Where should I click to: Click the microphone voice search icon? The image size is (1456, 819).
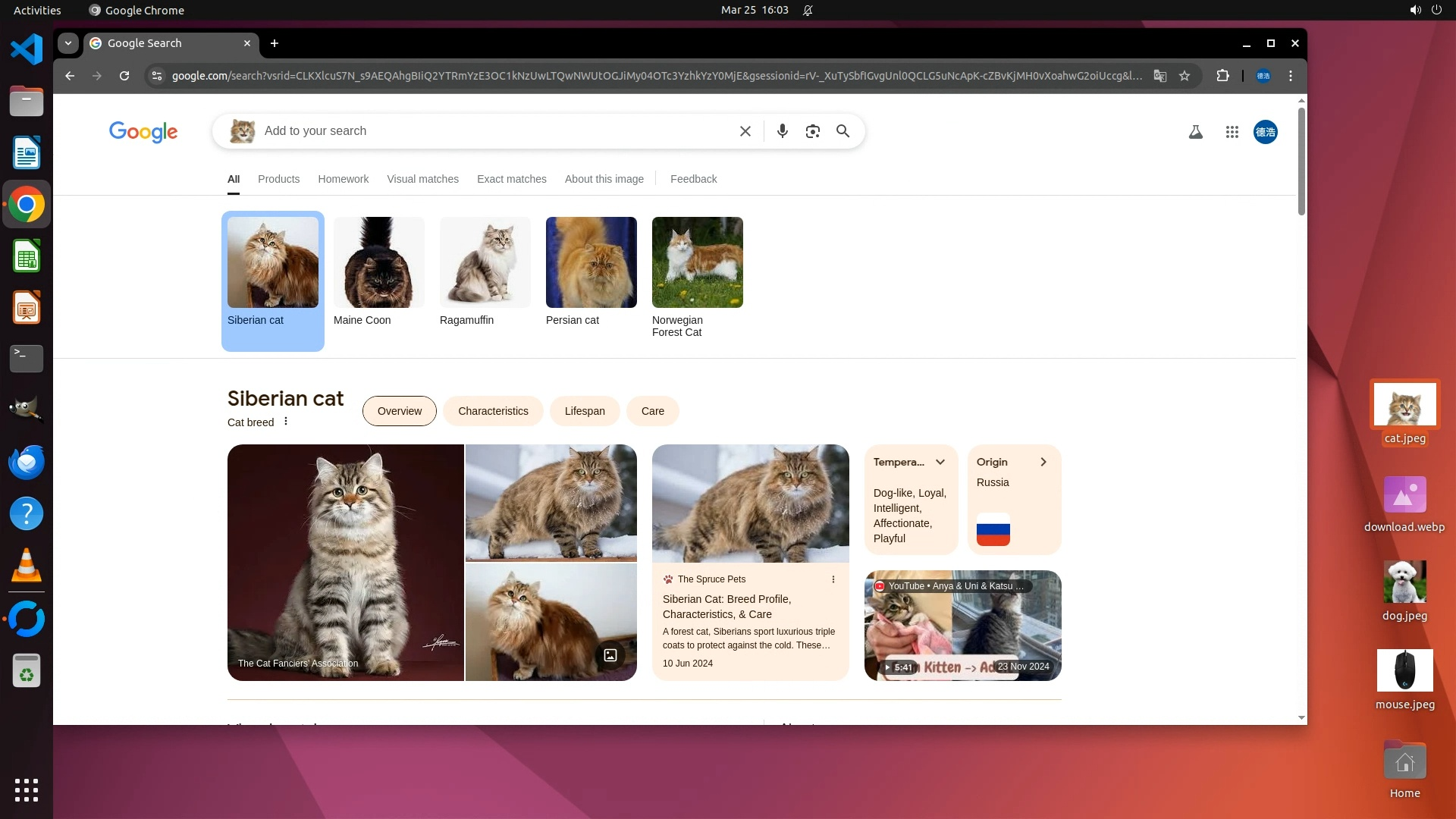point(782,131)
